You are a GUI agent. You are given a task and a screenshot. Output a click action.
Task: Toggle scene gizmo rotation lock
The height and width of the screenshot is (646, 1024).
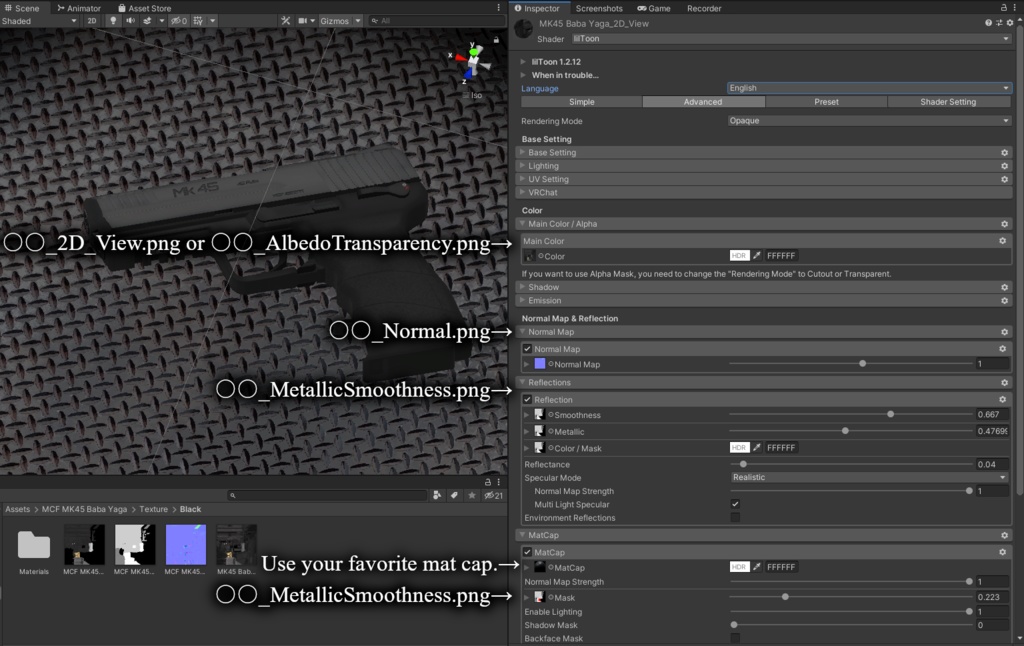tap(496, 40)
